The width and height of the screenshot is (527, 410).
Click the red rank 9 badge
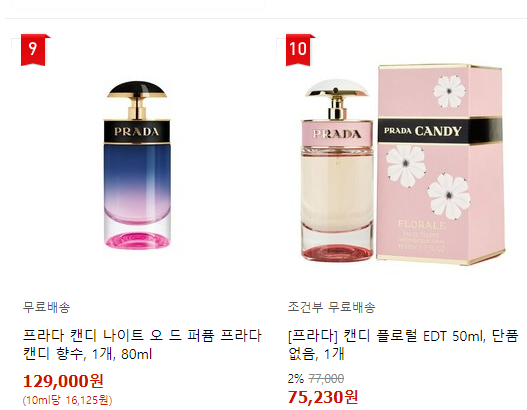(x=33, y=50)
